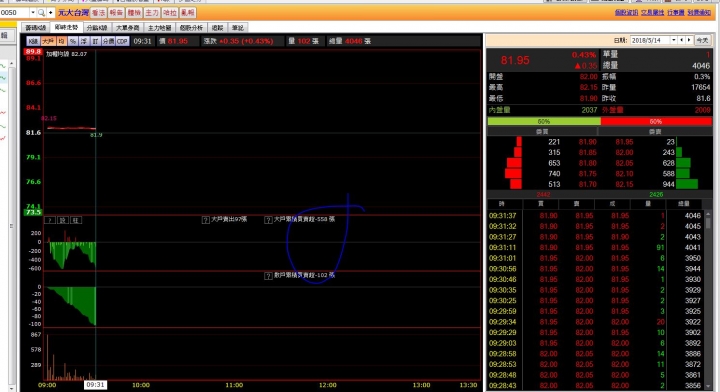
Task: Click the CDP toolbar button
Action: click(122, 41)
